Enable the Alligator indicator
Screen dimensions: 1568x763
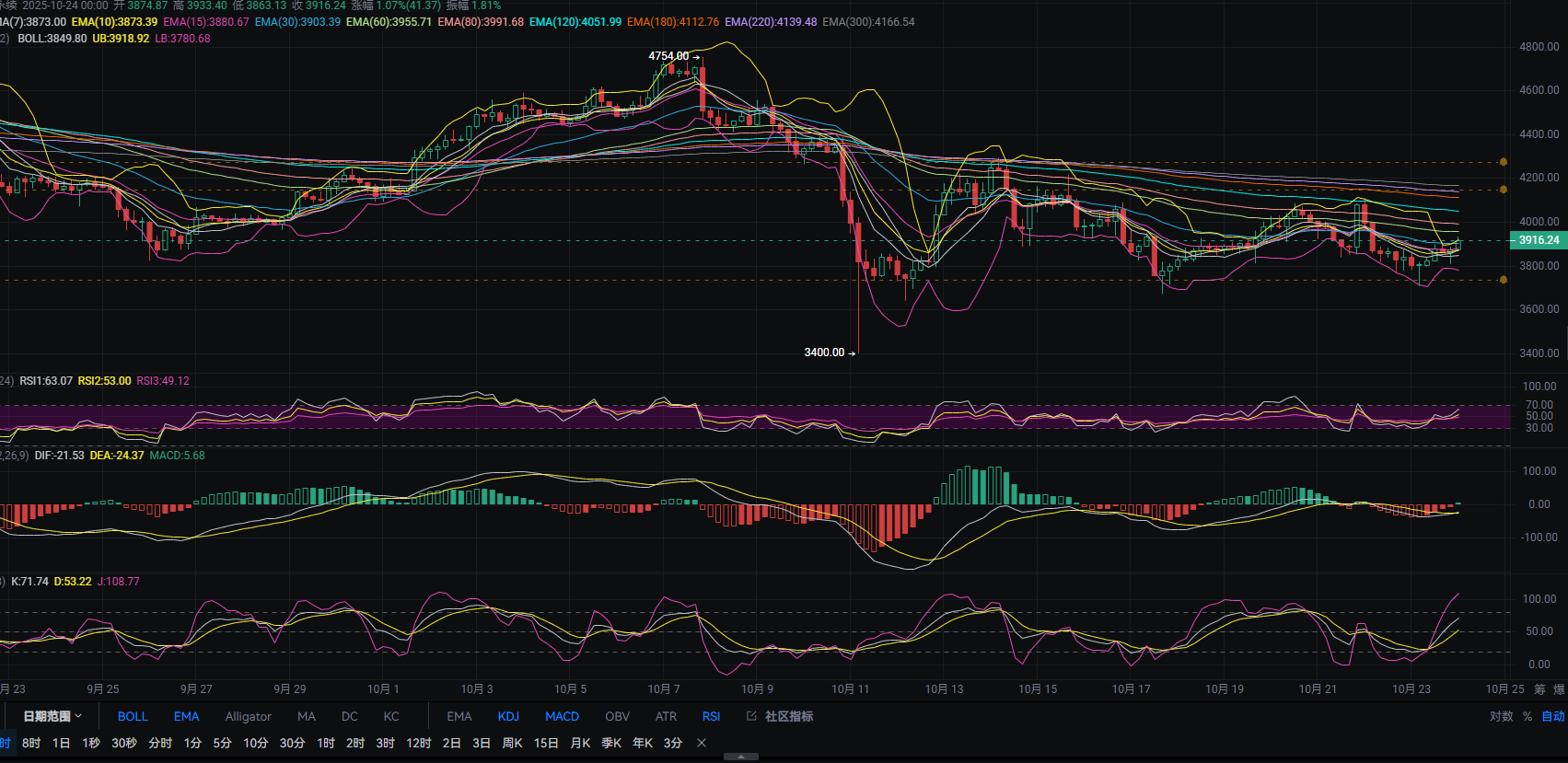pos(248,716)
